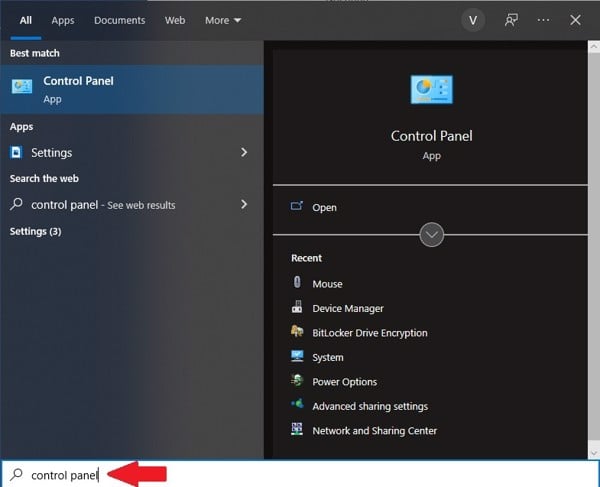This screenshot has height=487, width=600.
Task: Click in the search input field
Action: [x=300, y=474]
